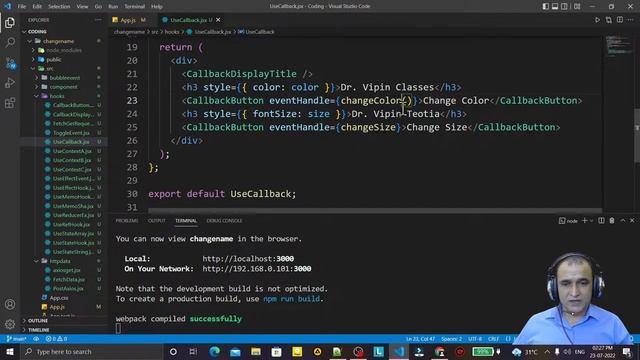Toggle secondary side bar layout icon
640x360 pixels.
(564, 6)
